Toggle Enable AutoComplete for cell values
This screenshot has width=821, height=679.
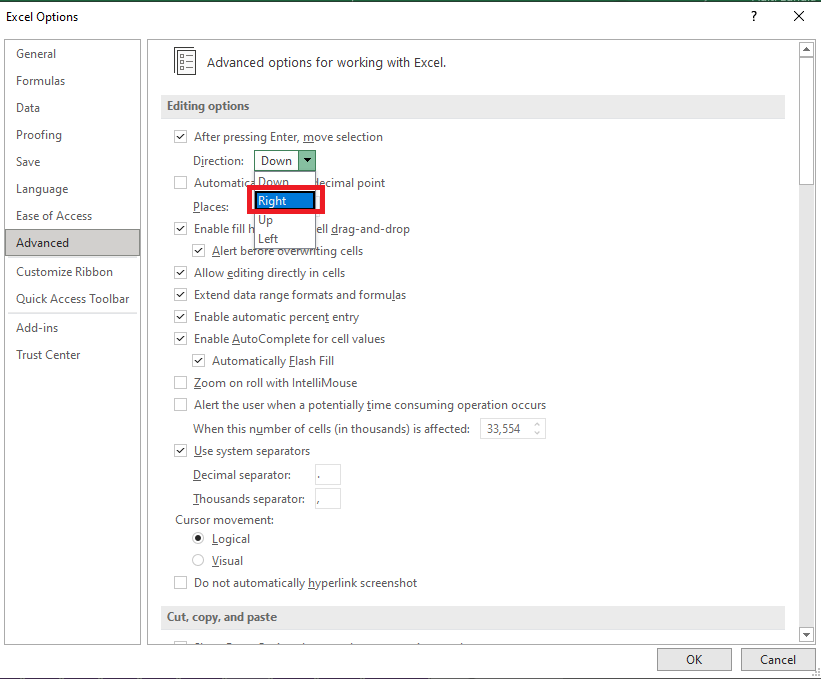pyautogui.click(x=181, y=339)
